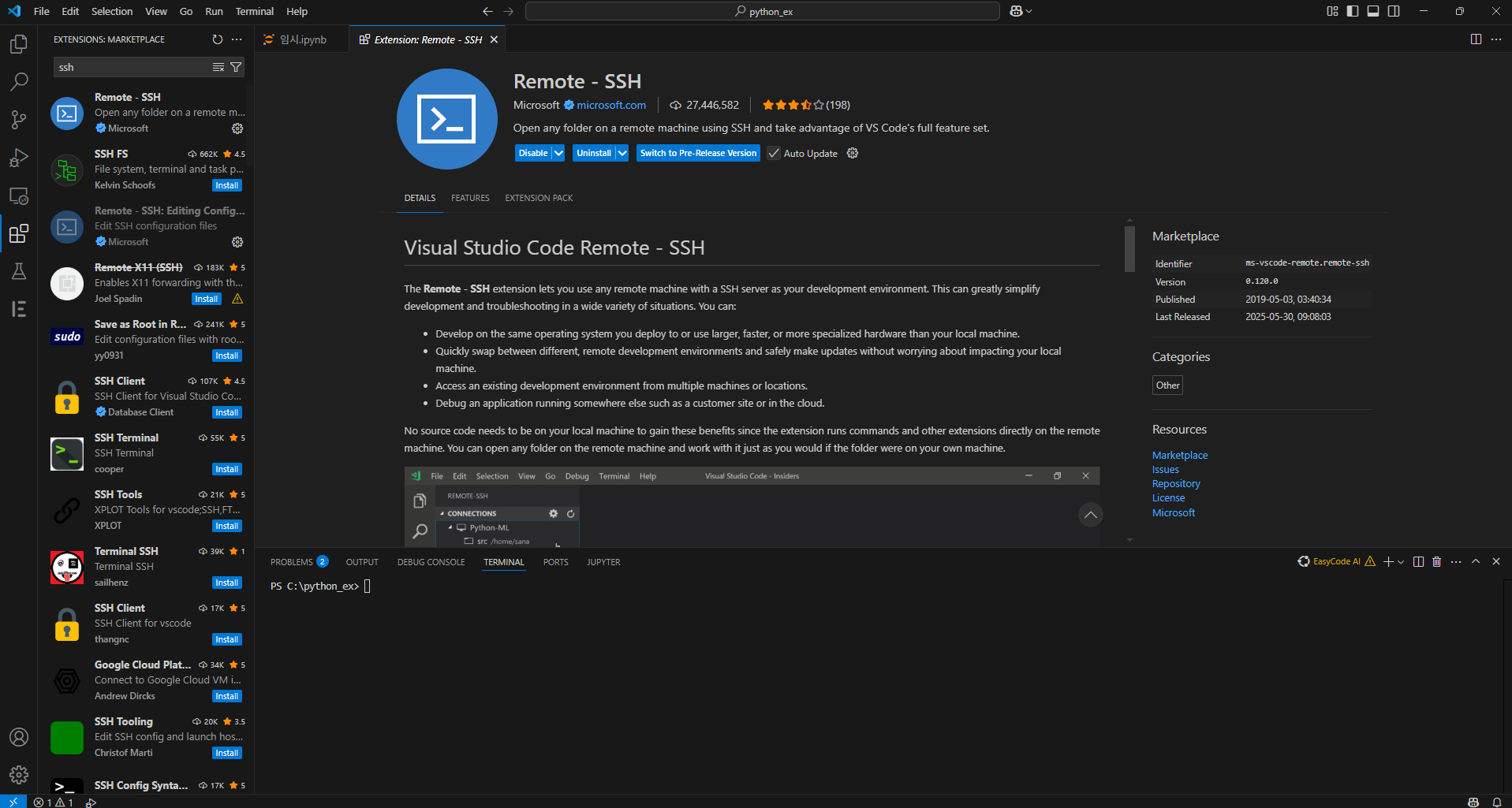Toggle the secondary side bar layout button
This screenshot has height=808, width=1512.
click(1394, 11)
